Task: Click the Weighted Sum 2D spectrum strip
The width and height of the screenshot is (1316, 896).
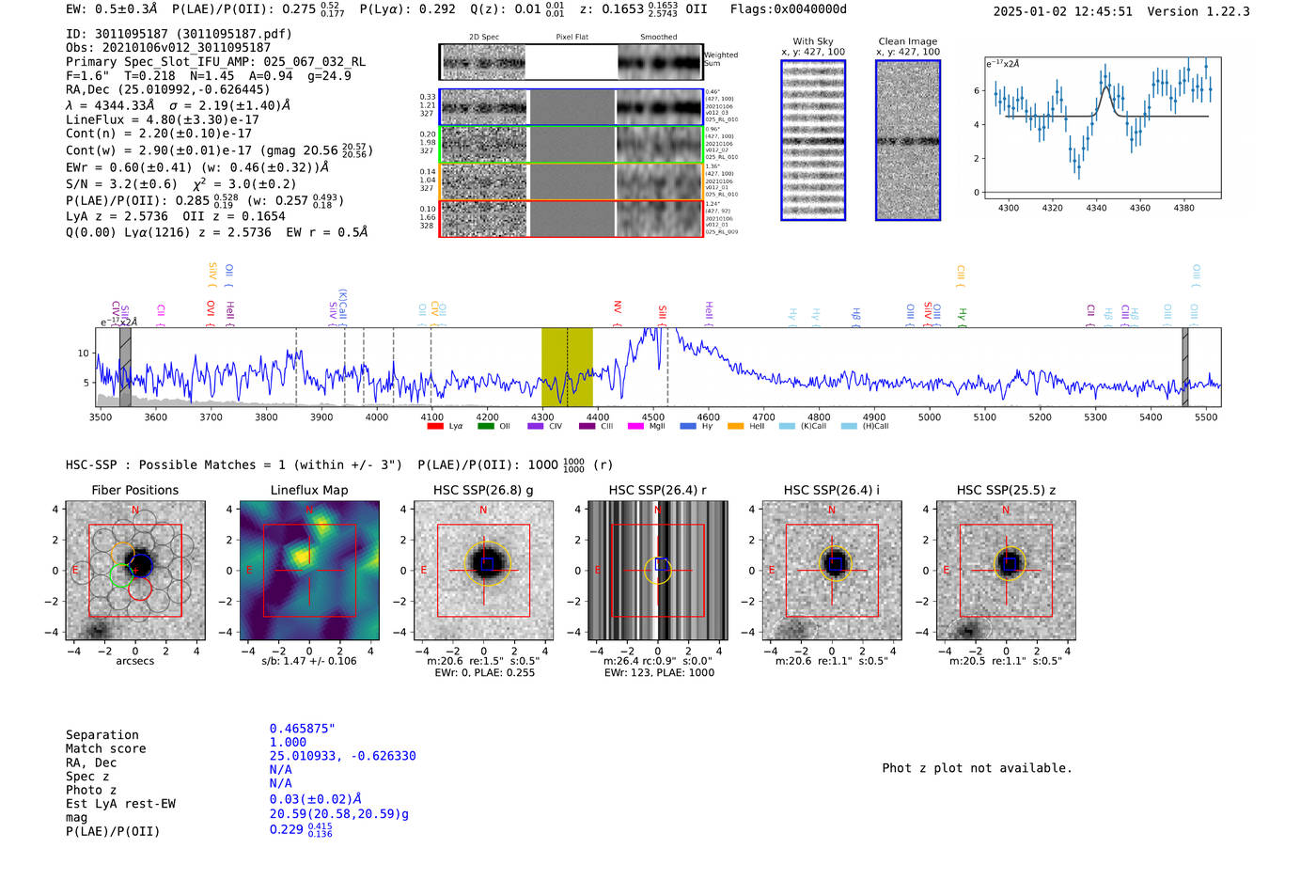Action: tap(572, 62)
